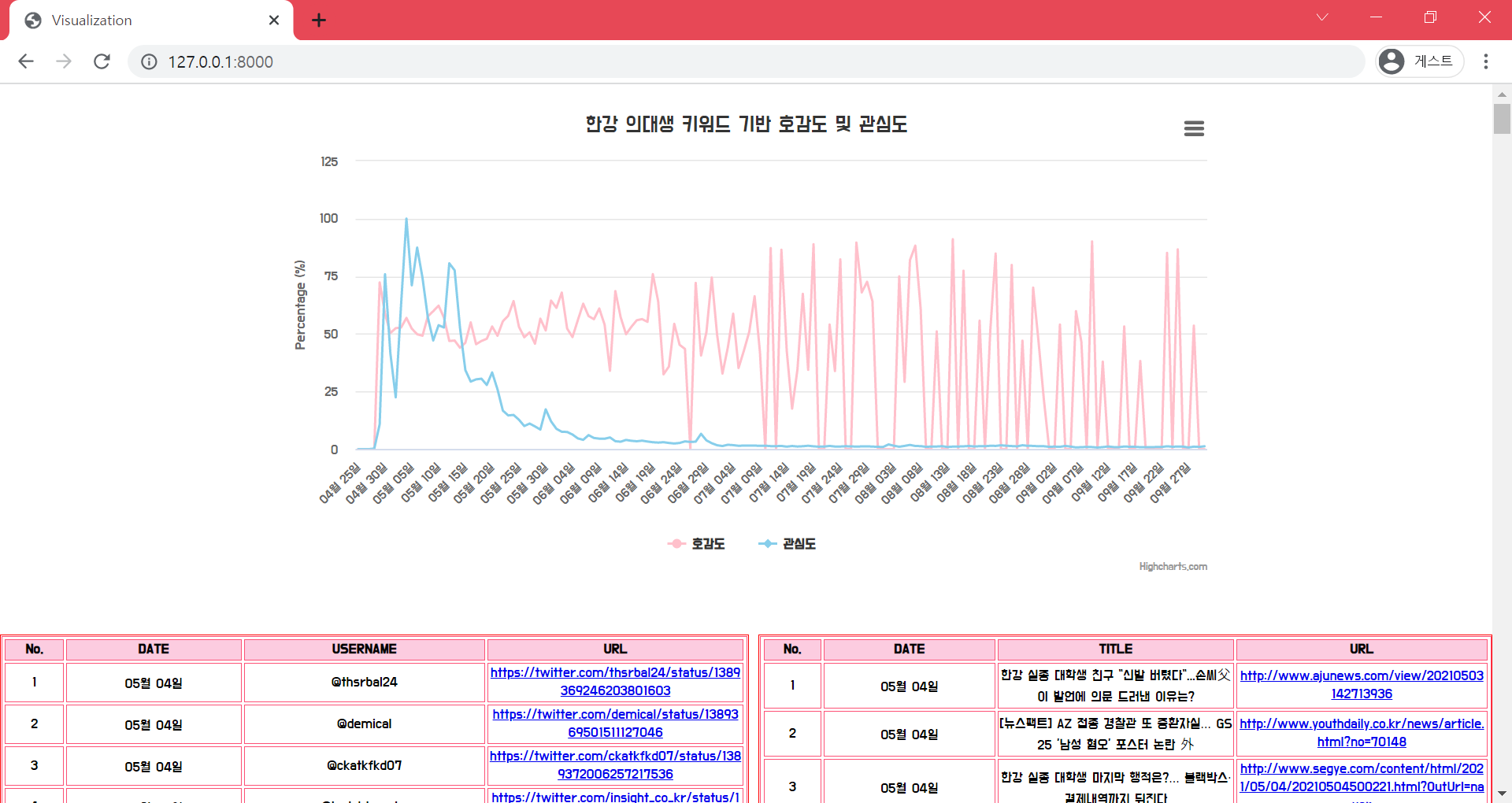This screenshot has width=1512, height=803.
Task: Open the chart's hamburger export menu
Action: (x=1193, y=128)
